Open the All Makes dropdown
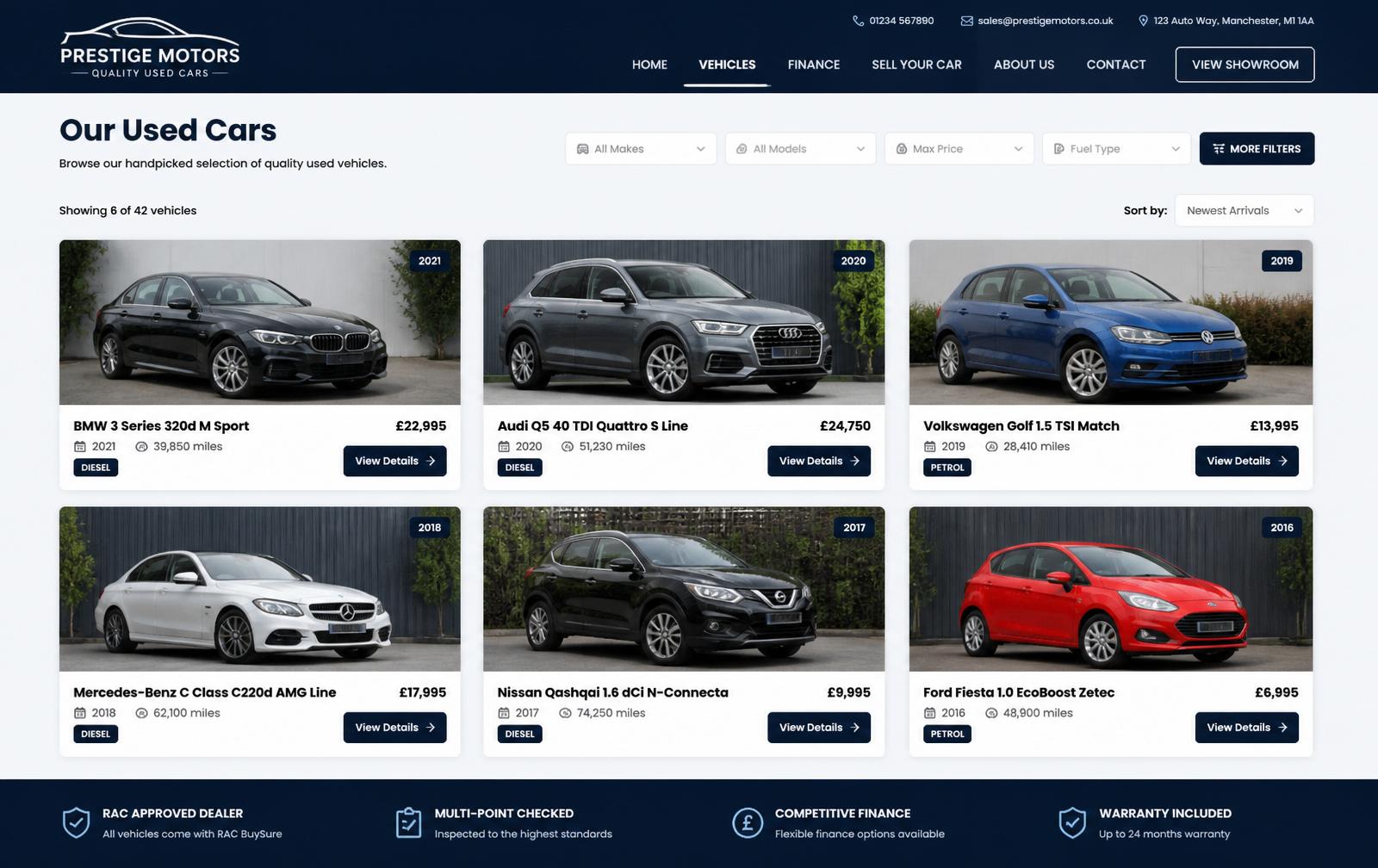Screen dimensions: 1378x868 641,149
